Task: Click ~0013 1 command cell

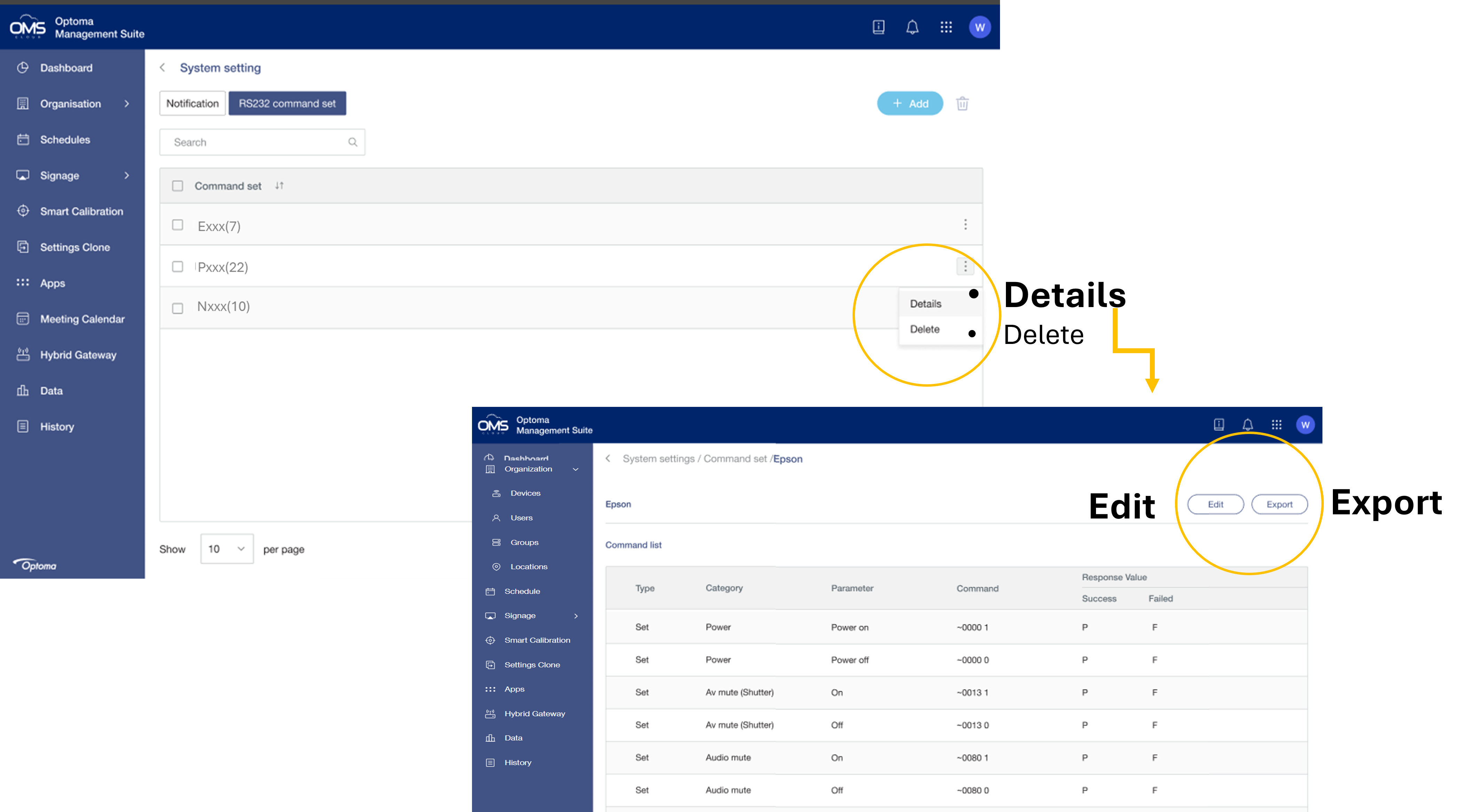Action: (x=973, y=693)
